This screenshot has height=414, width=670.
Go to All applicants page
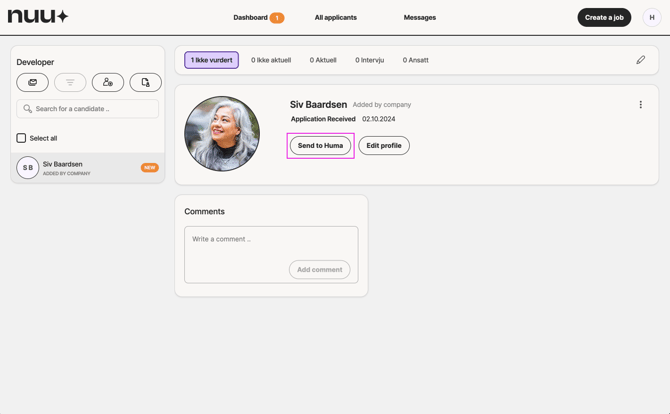(335, 17)
